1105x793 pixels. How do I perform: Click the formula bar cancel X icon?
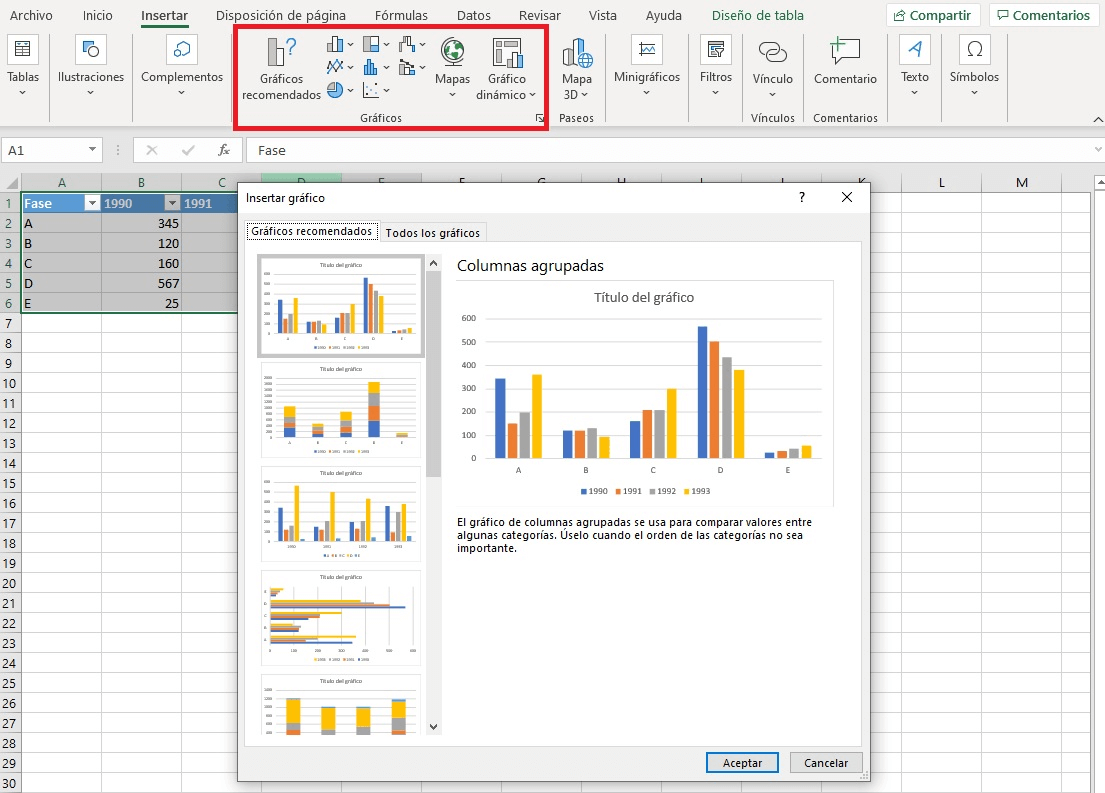coord(152,150)
